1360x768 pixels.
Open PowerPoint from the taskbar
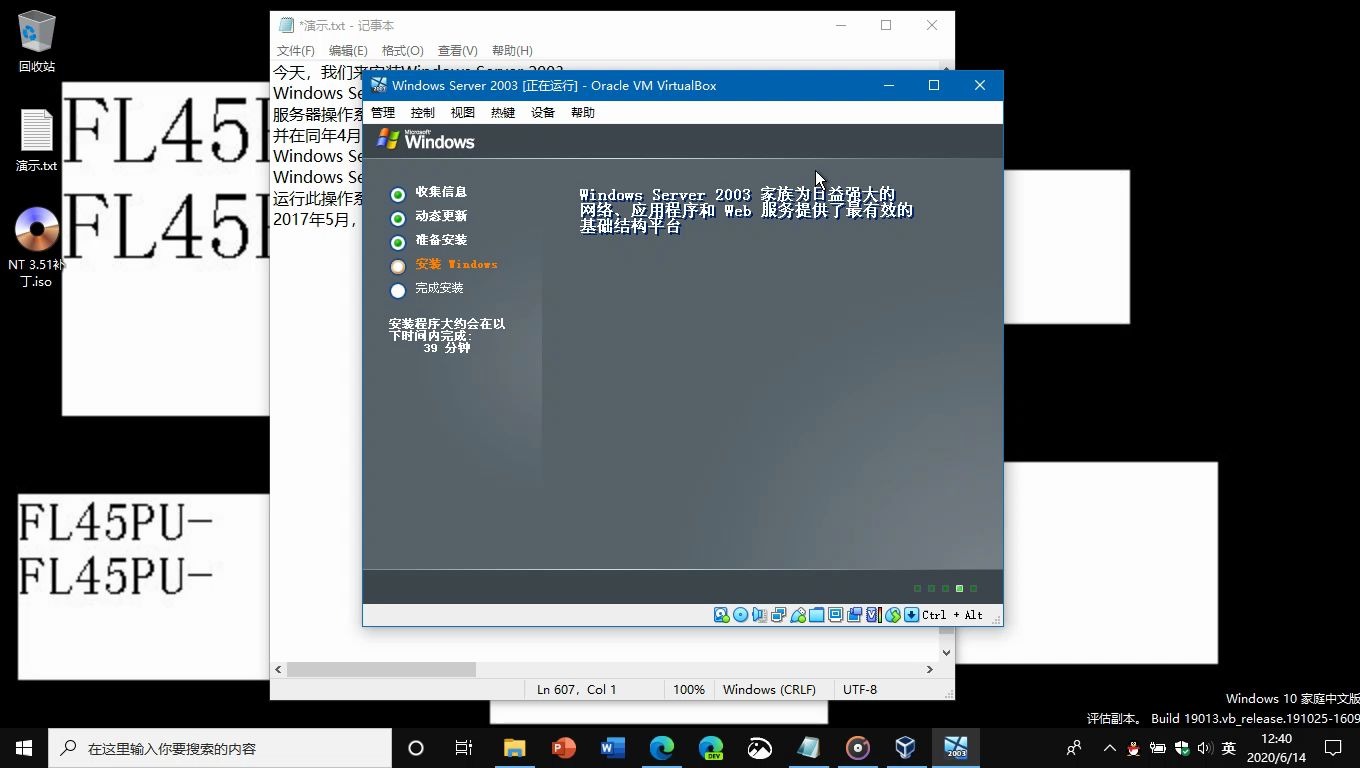pos(563,748)
